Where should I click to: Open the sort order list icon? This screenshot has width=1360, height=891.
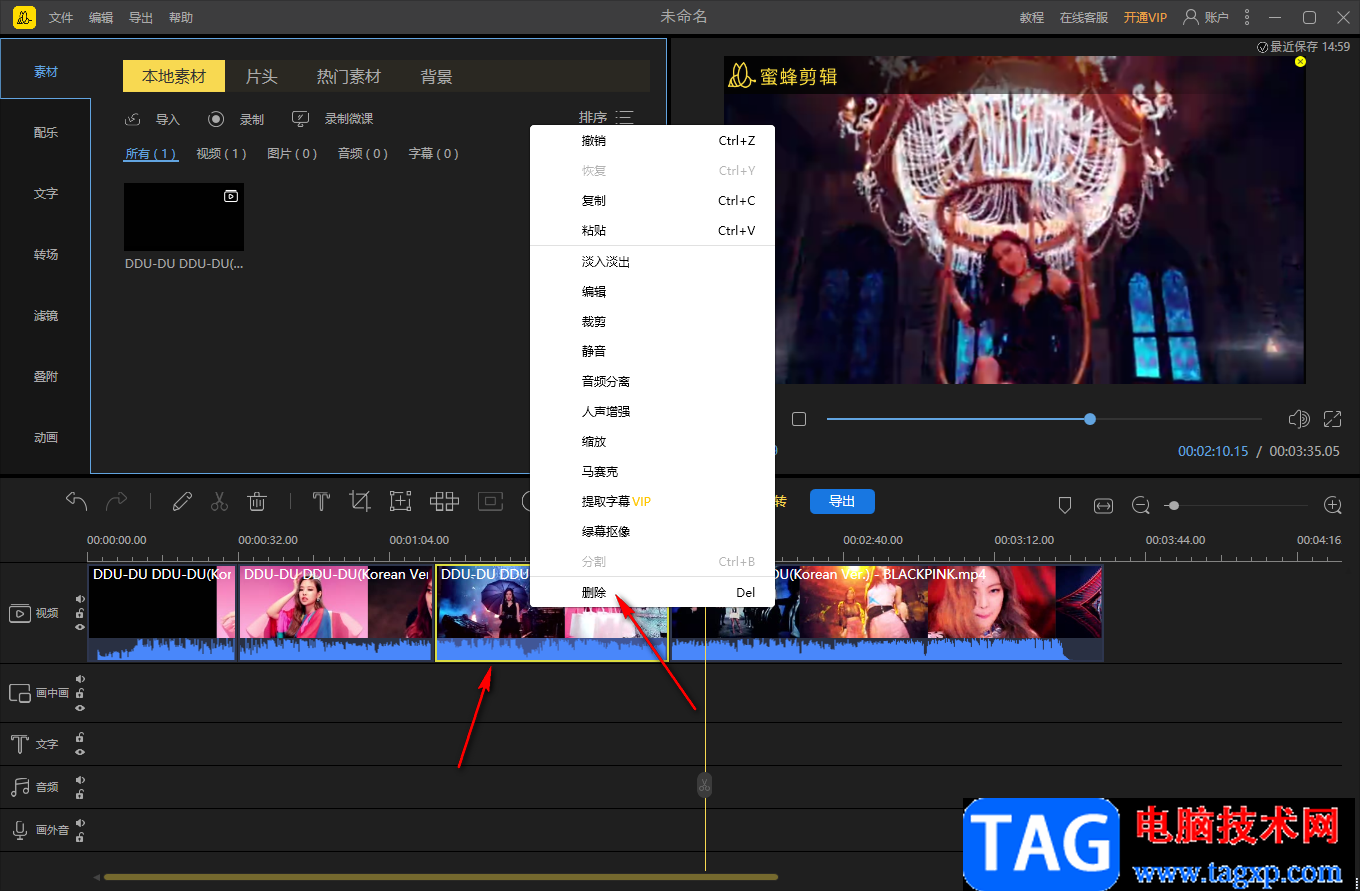coord(625,118)
